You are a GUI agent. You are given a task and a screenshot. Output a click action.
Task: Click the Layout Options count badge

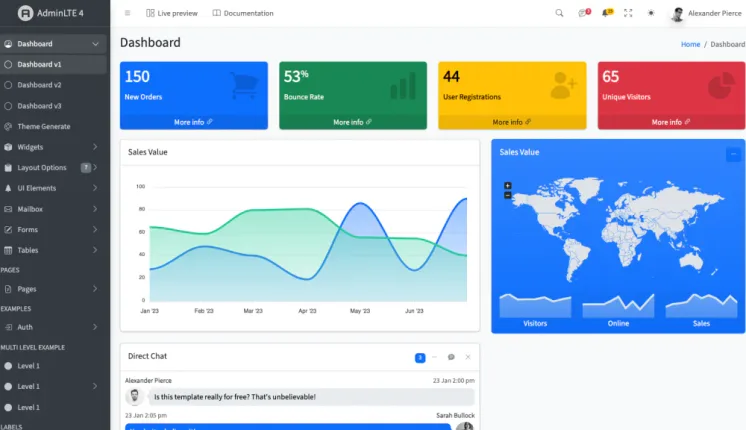[86, 167]
